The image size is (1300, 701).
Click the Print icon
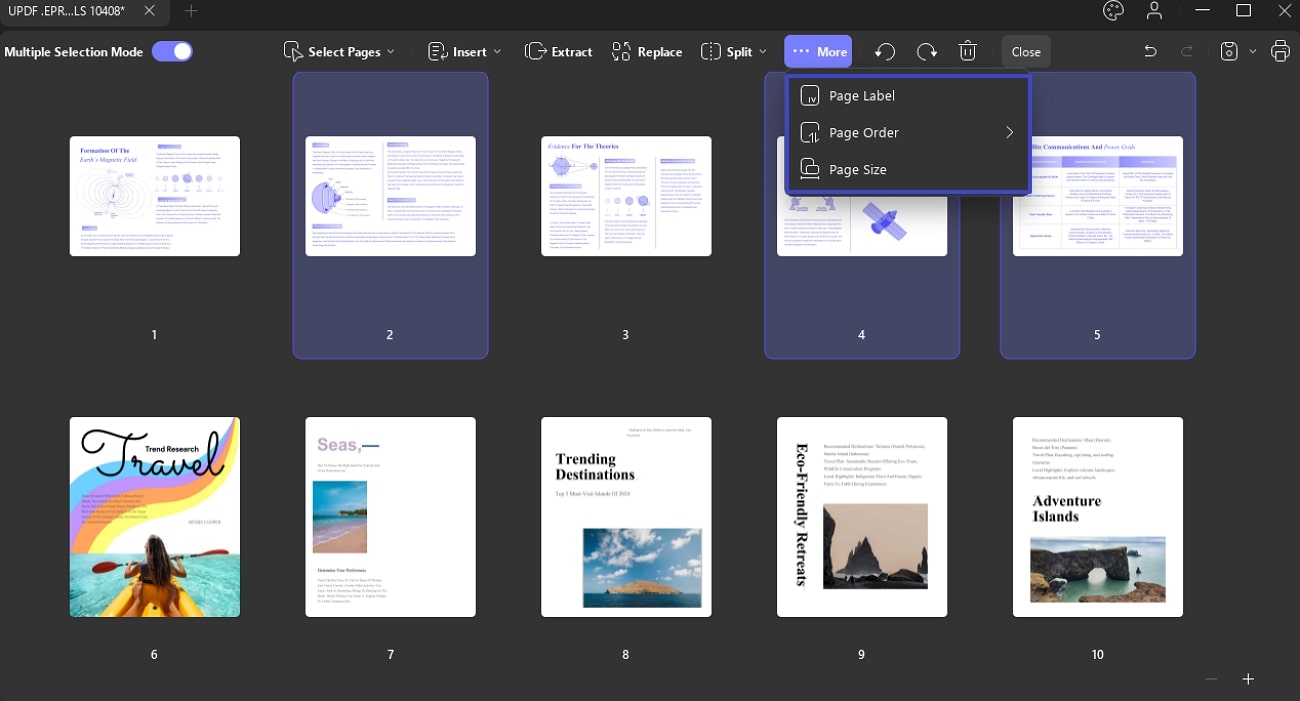pos(1280,51)
